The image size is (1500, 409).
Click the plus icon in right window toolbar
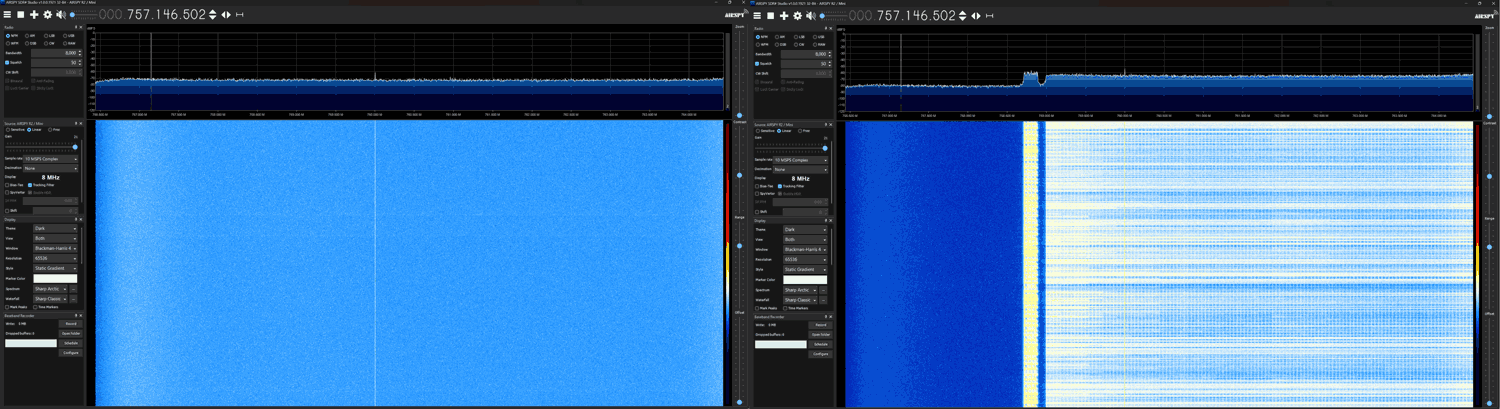(784, 15)
